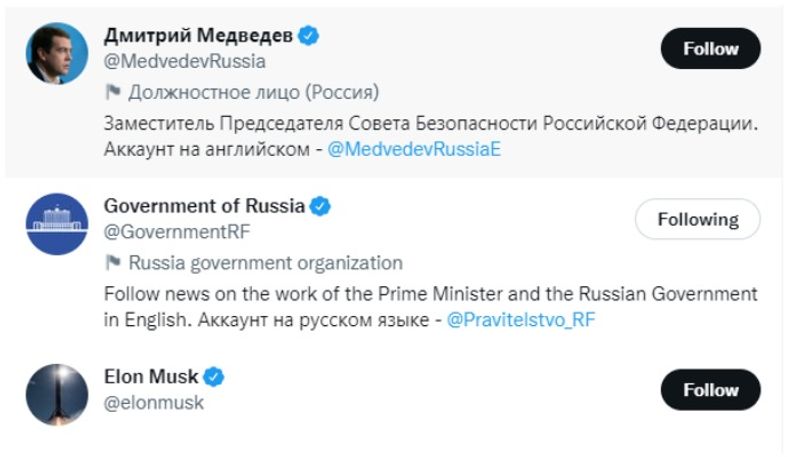Image resolution: width=800 pixels, height=457 pixels.
Task: Click the verified badge beside Elon Musk
Action: (x=214, y=377)
